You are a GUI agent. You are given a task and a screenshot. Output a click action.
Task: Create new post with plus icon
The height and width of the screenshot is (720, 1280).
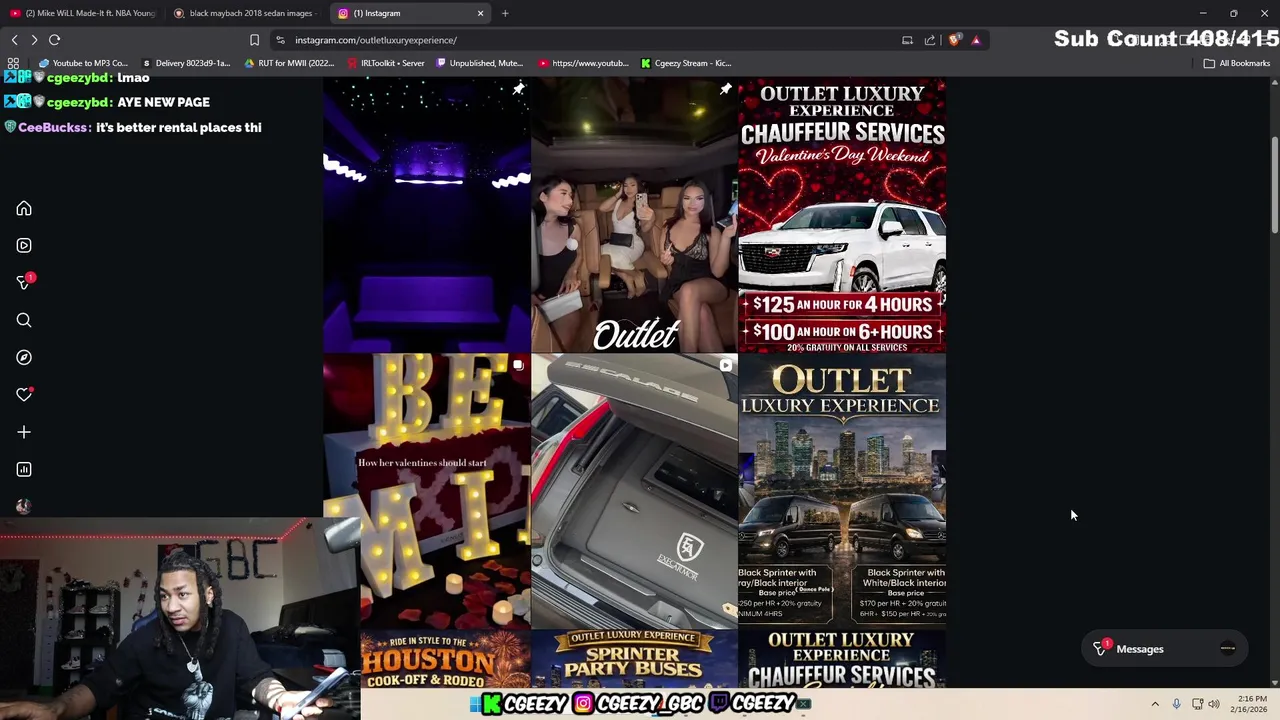pyautogui.click(x=24, y=432)
